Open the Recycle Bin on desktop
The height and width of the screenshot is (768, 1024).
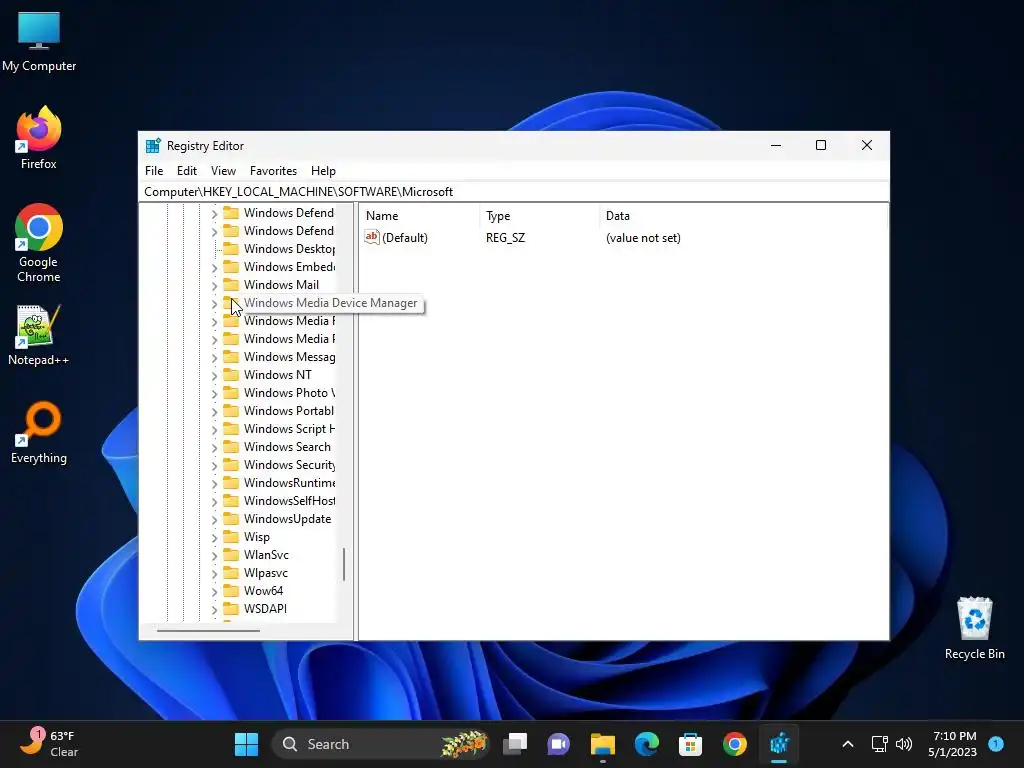pyautogui.click(x=974, y=628)
